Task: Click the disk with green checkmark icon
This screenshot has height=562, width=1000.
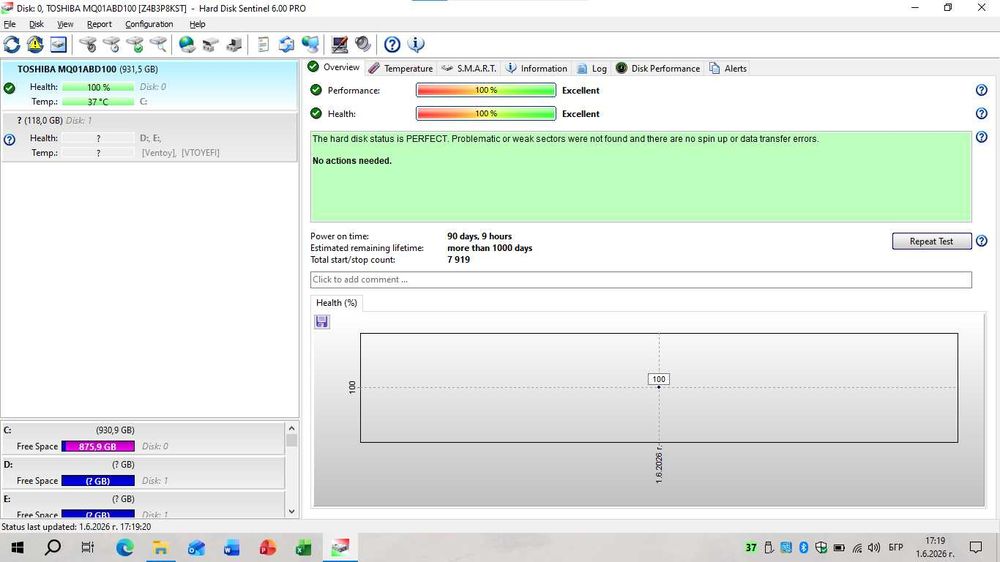Action: pyautogui.click(x=135, y=45)
